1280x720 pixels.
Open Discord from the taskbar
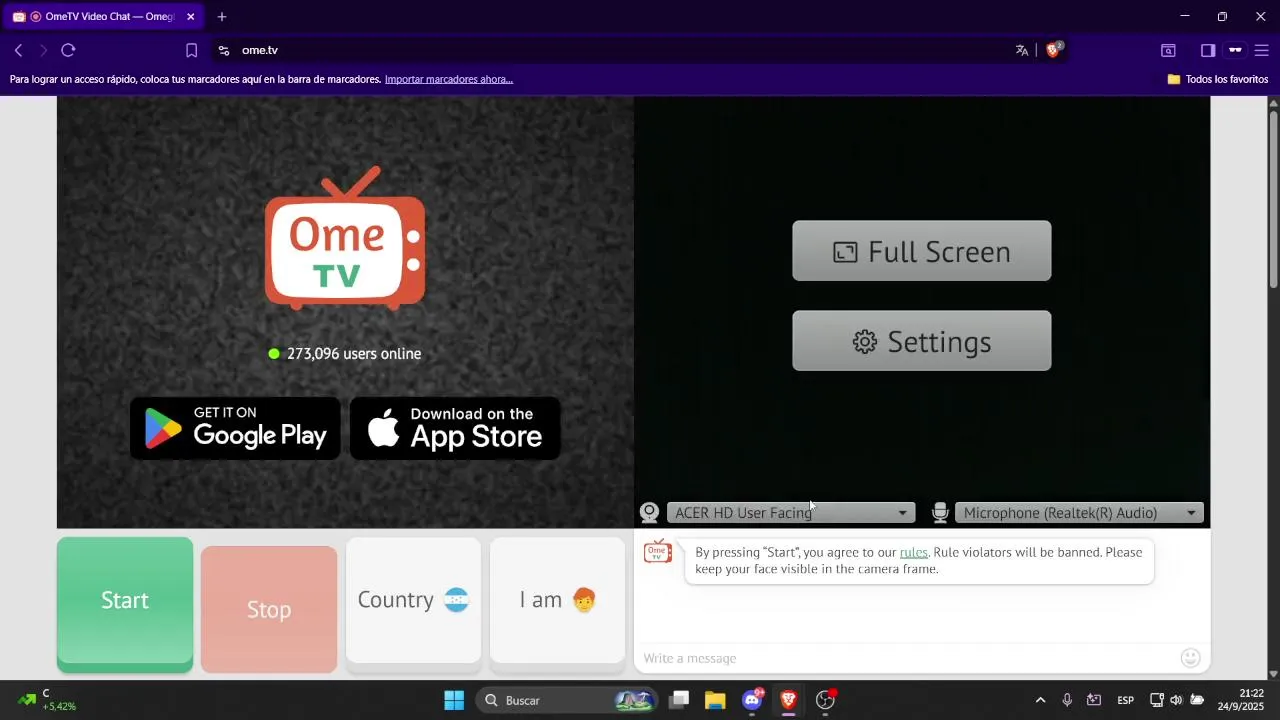coord(752,700)
